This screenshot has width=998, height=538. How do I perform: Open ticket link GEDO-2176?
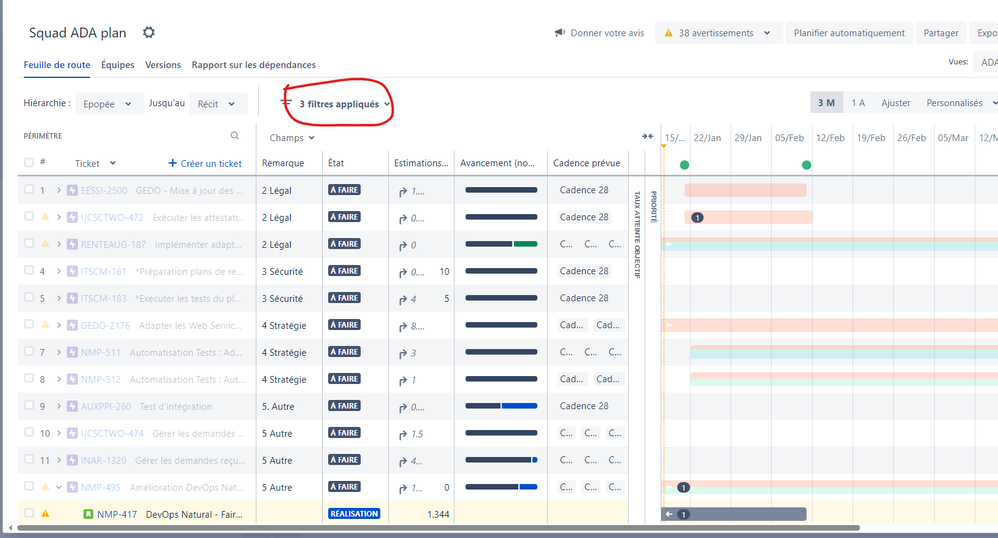click(105, 325)
